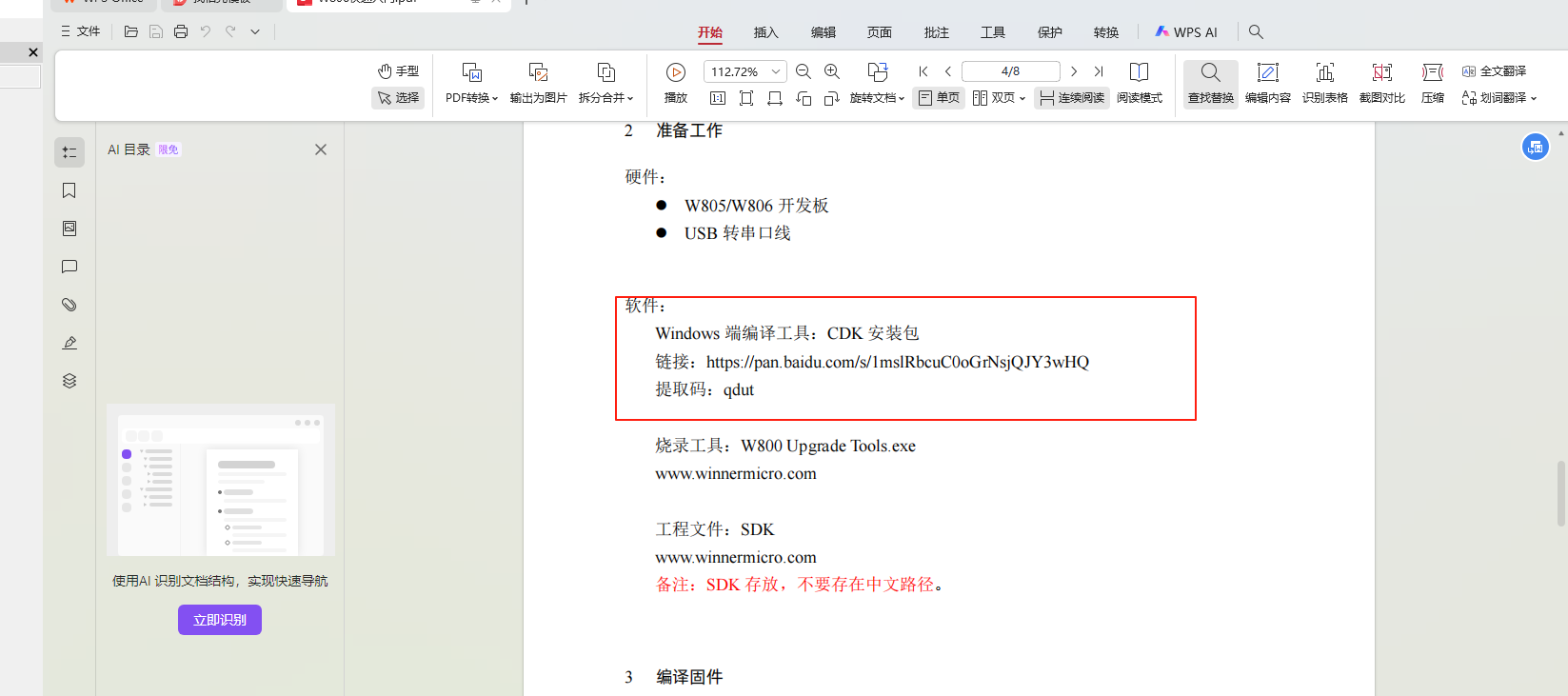Click the 播放 play button
The image size is (1568, 696).
(676, 84)
